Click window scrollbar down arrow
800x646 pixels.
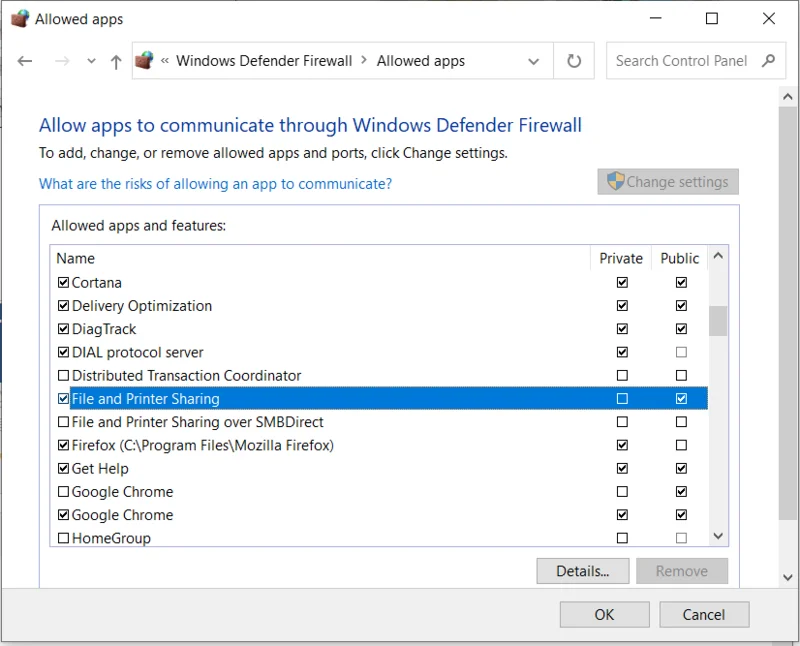click(788, 577)
